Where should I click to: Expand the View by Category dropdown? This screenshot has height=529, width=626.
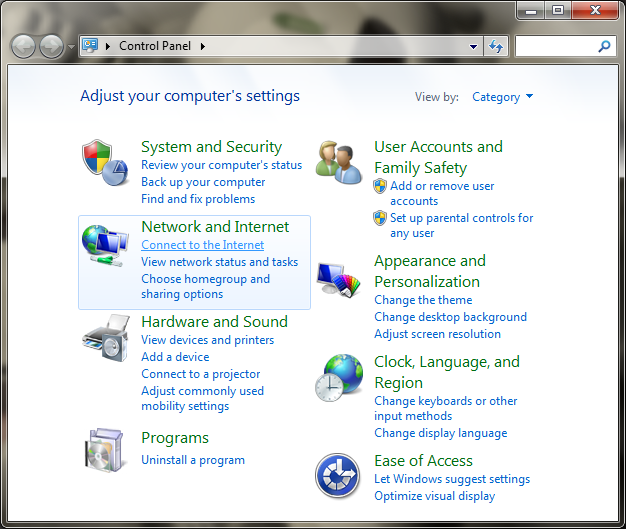[x=502, y=97]
